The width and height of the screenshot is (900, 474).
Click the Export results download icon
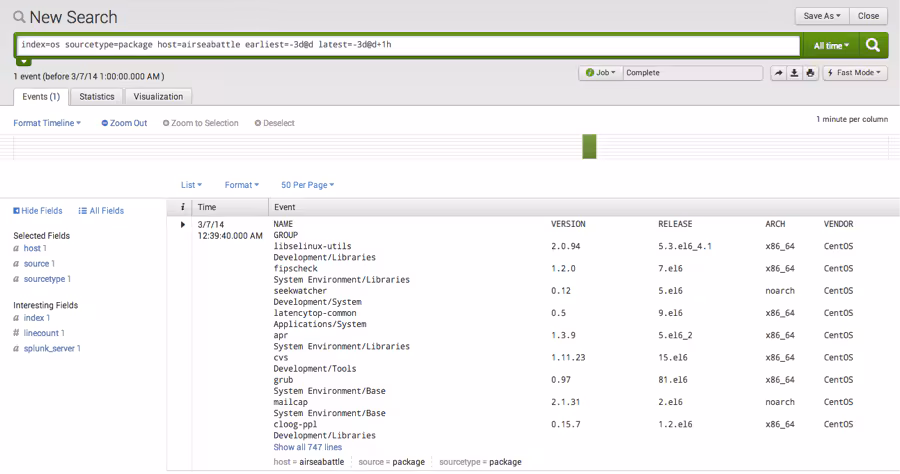coord(794,73)
